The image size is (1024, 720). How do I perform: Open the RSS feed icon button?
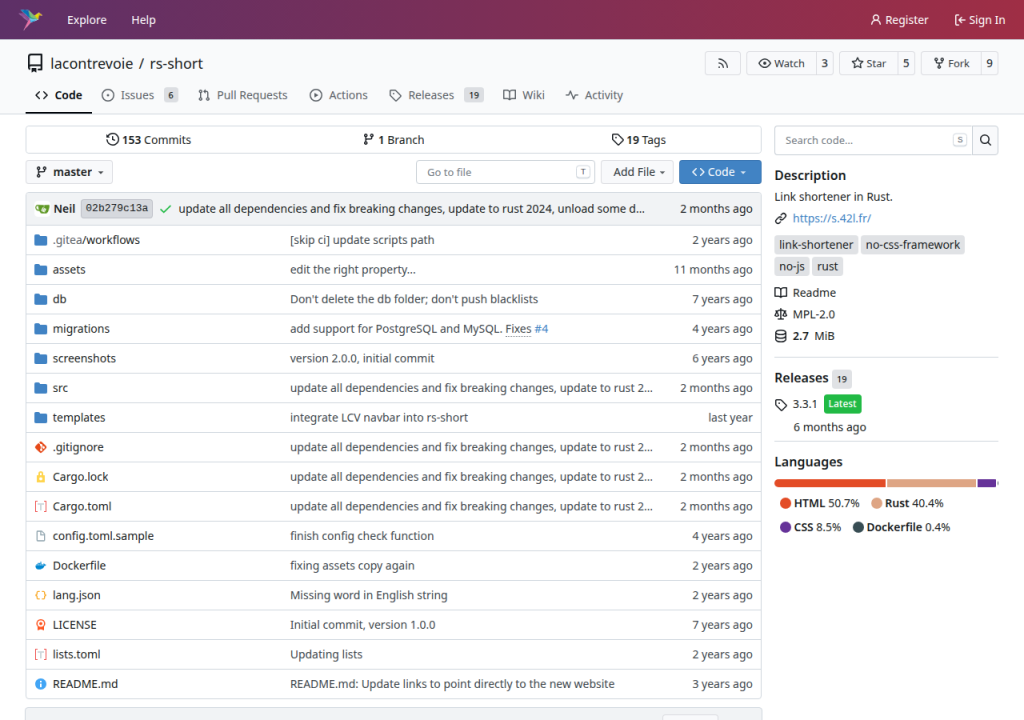(722, 63)
